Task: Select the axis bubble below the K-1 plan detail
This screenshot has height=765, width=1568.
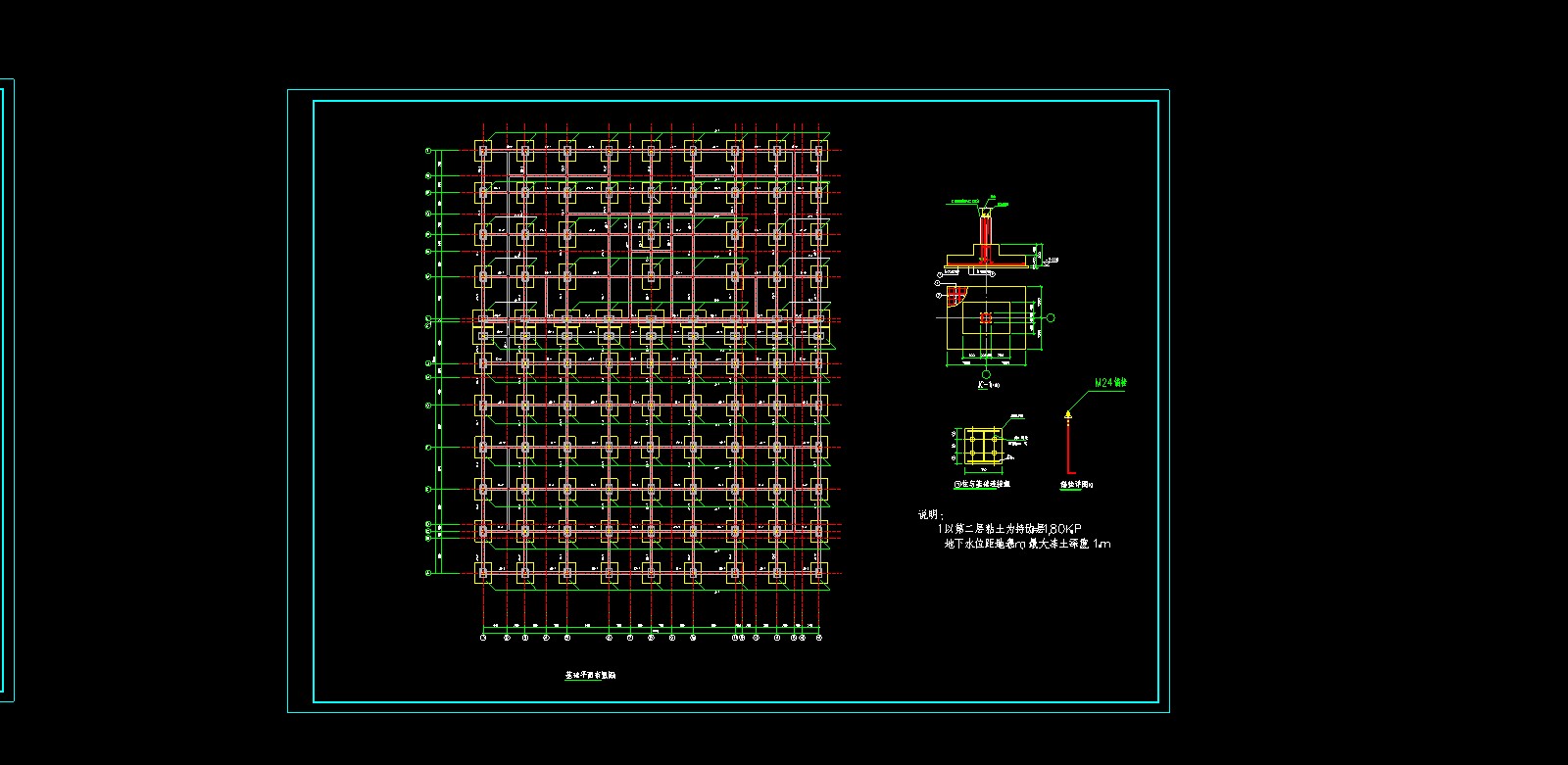Action: (x=986, y=374)
